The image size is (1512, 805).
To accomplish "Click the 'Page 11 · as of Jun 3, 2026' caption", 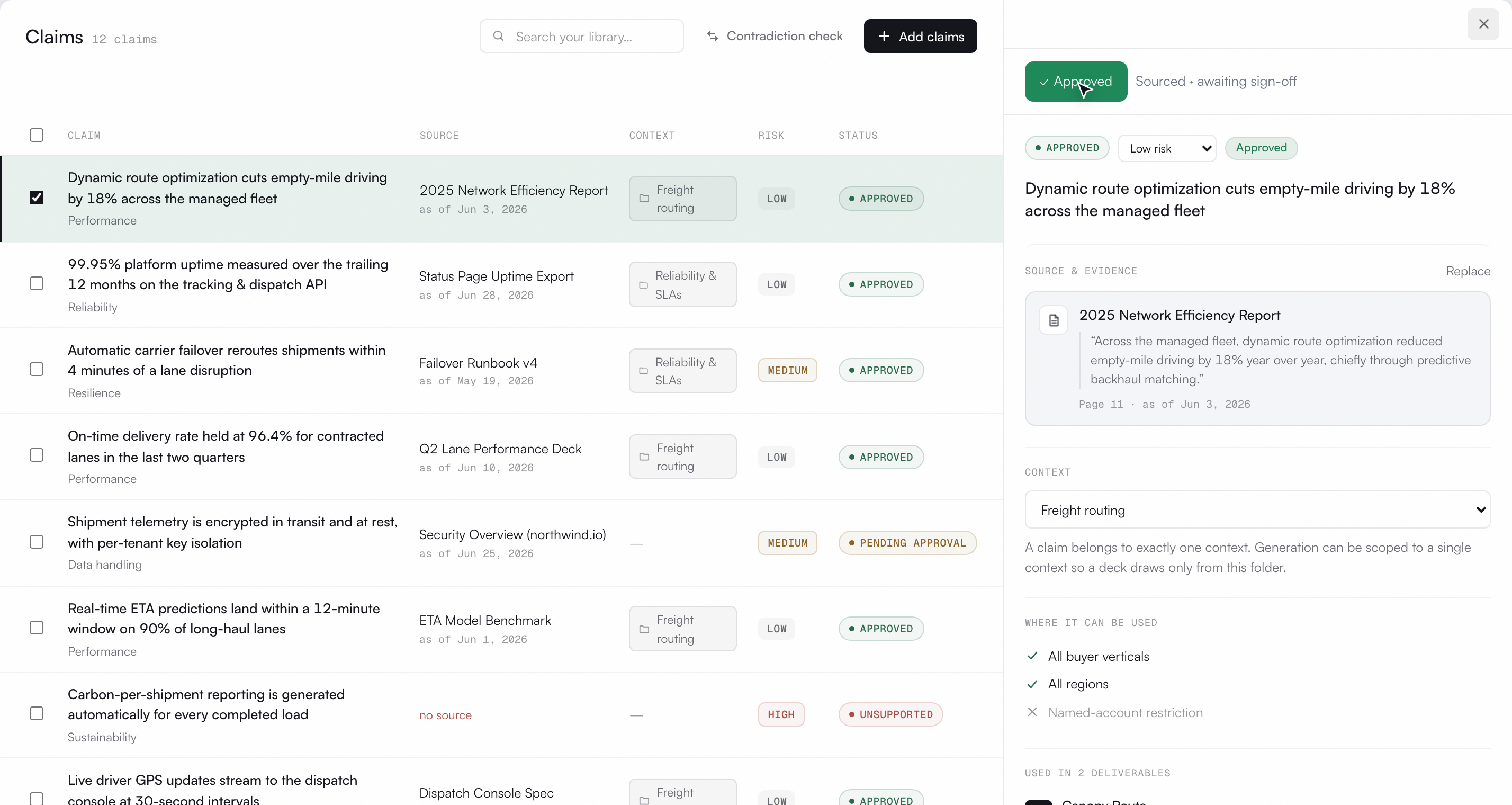I will (x=1165, y=405).
